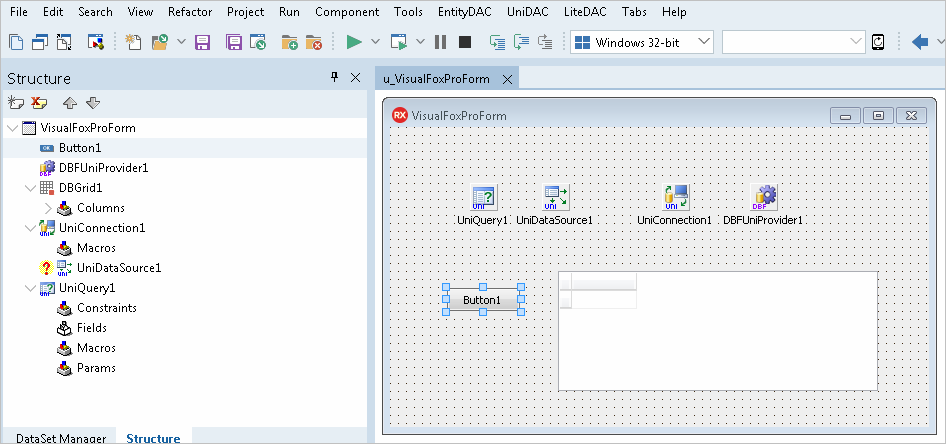Image resolution: width=946 pixels, height=444 pixels.
Task: Switch to the Structure bottom tab
Action: coord(153,438)
